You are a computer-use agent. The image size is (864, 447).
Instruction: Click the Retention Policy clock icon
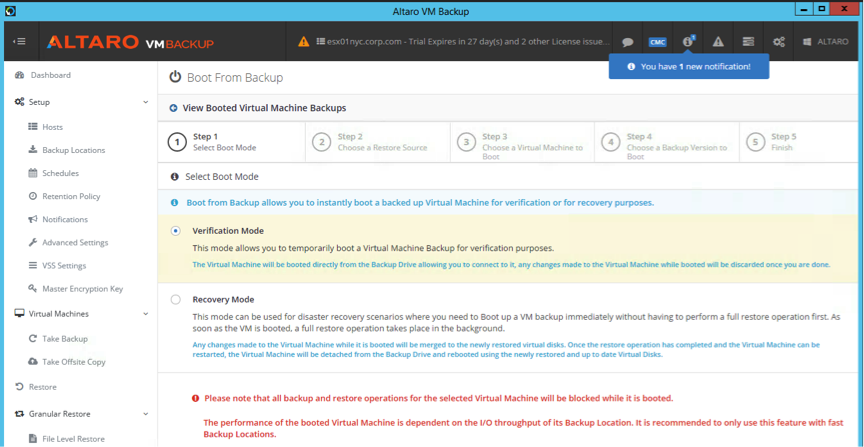(x=33, y=196)
